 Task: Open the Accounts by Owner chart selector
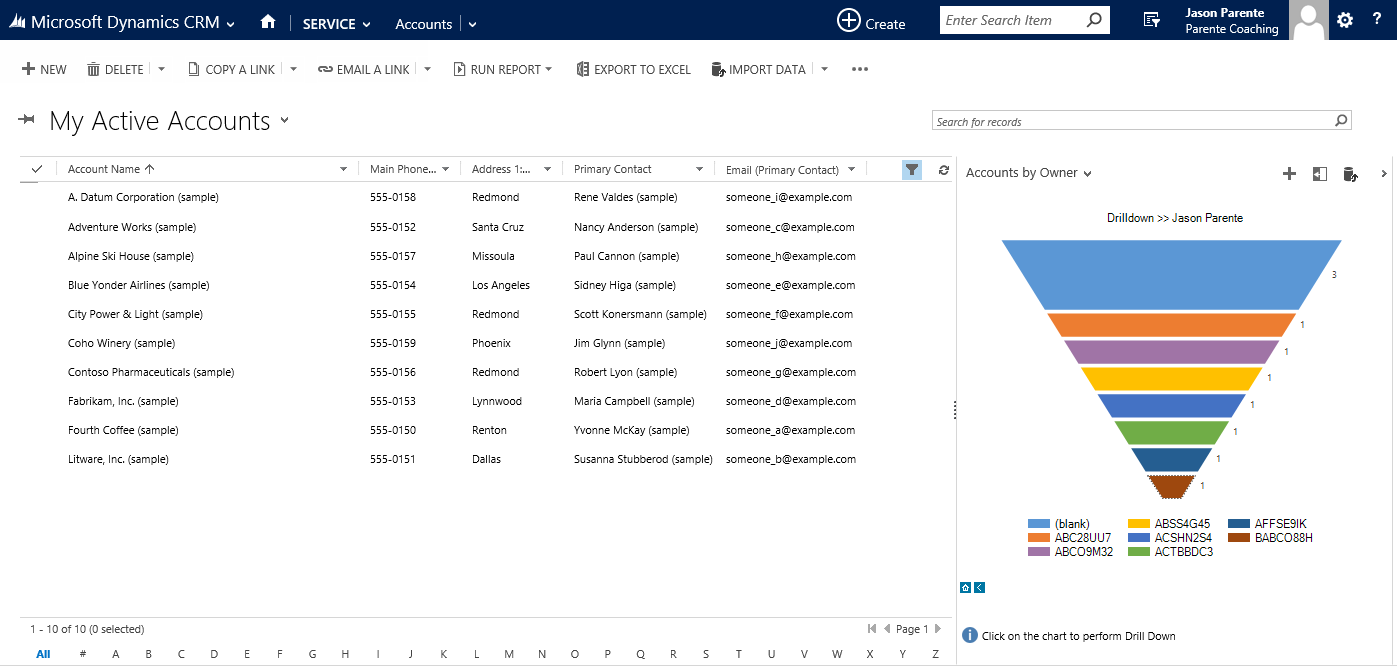point(1088,174)
